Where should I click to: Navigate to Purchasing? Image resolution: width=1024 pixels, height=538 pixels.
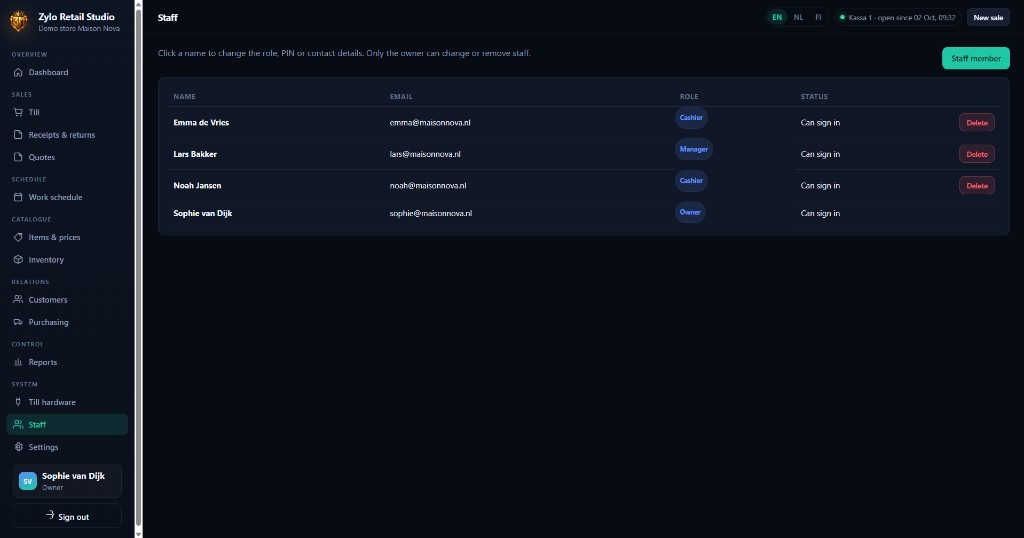click(x=67, y=322)
